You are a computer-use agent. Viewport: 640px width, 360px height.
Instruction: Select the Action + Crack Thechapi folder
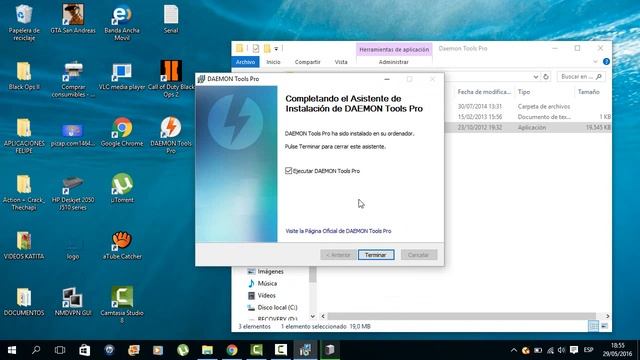tap(24, 192)
